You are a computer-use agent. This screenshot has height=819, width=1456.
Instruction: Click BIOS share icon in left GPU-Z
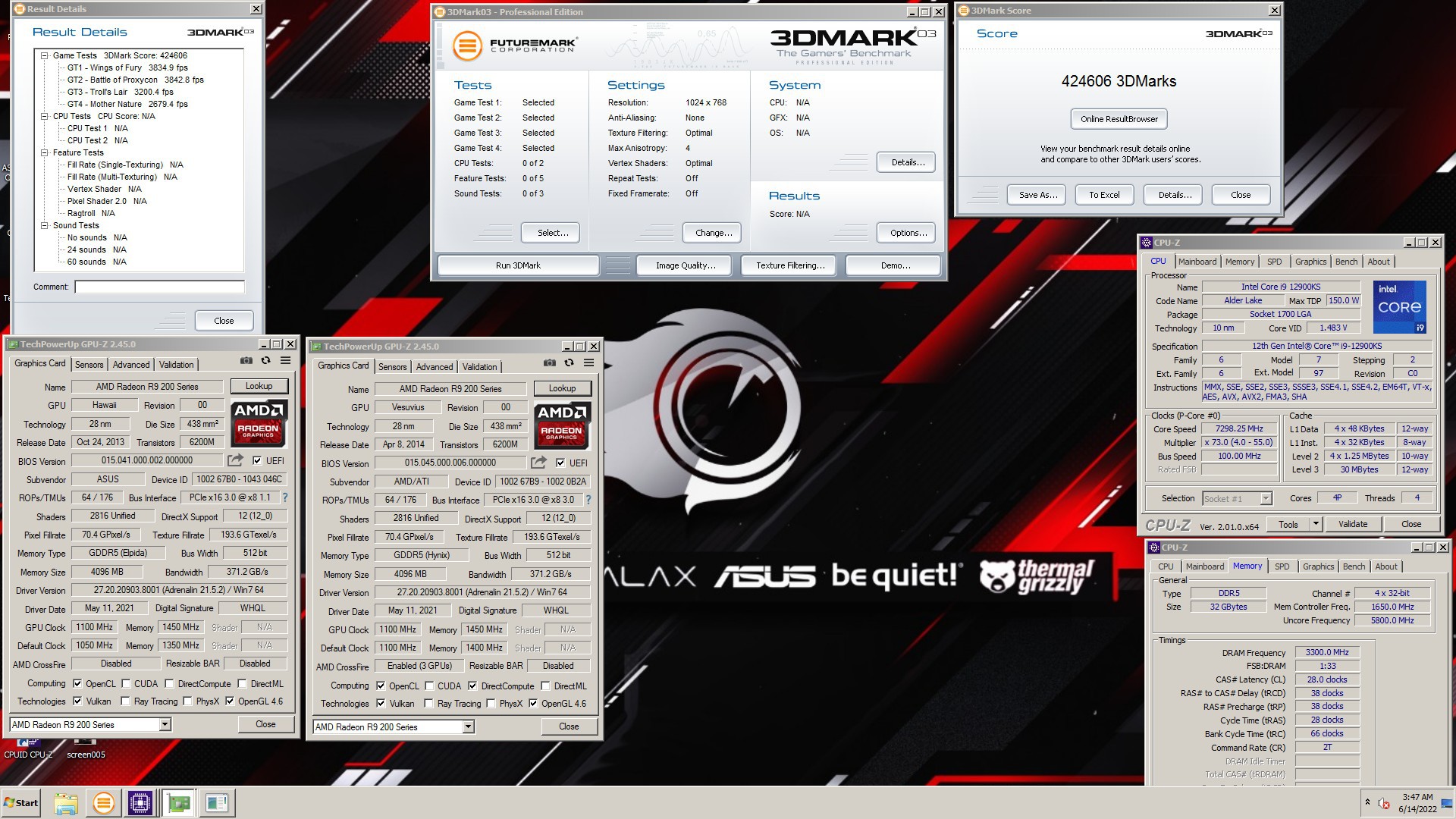(x=236, y=460)
